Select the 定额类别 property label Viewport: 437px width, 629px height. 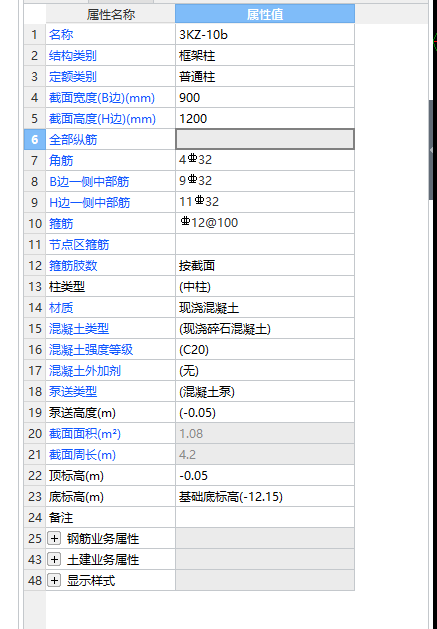pos(73,77)
